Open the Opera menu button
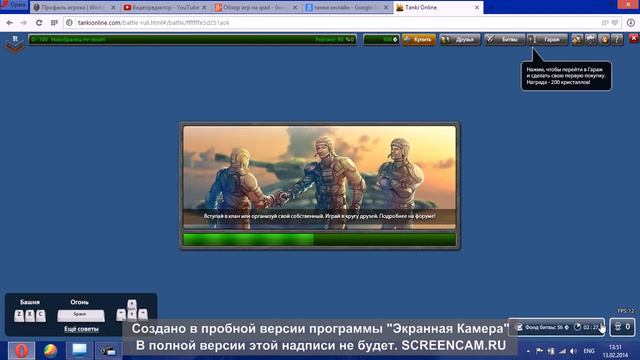Image resolution: width=640 pixels, height=360 pixels. coord(14,6)
